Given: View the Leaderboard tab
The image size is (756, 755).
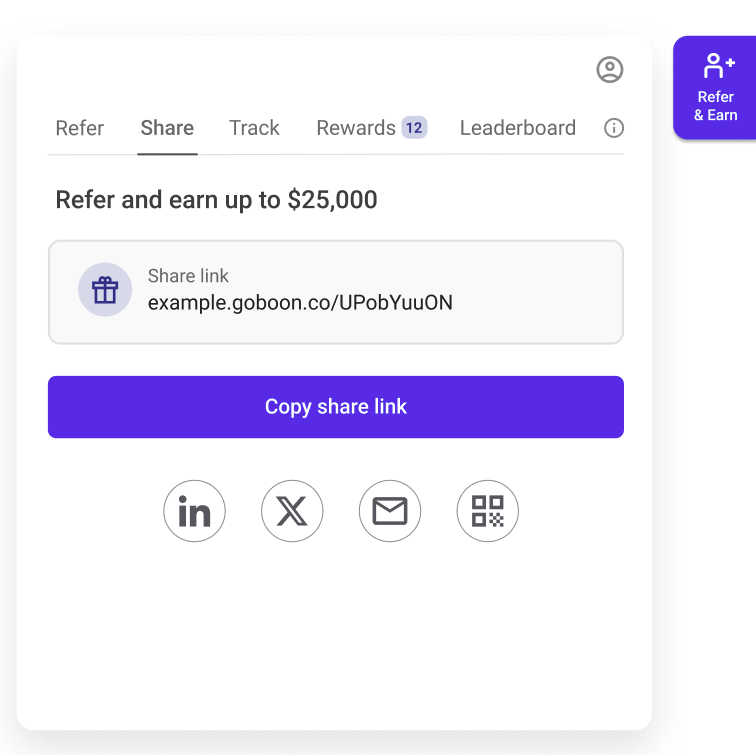Looking at the screenshot, I should click(x=518, y=128).
